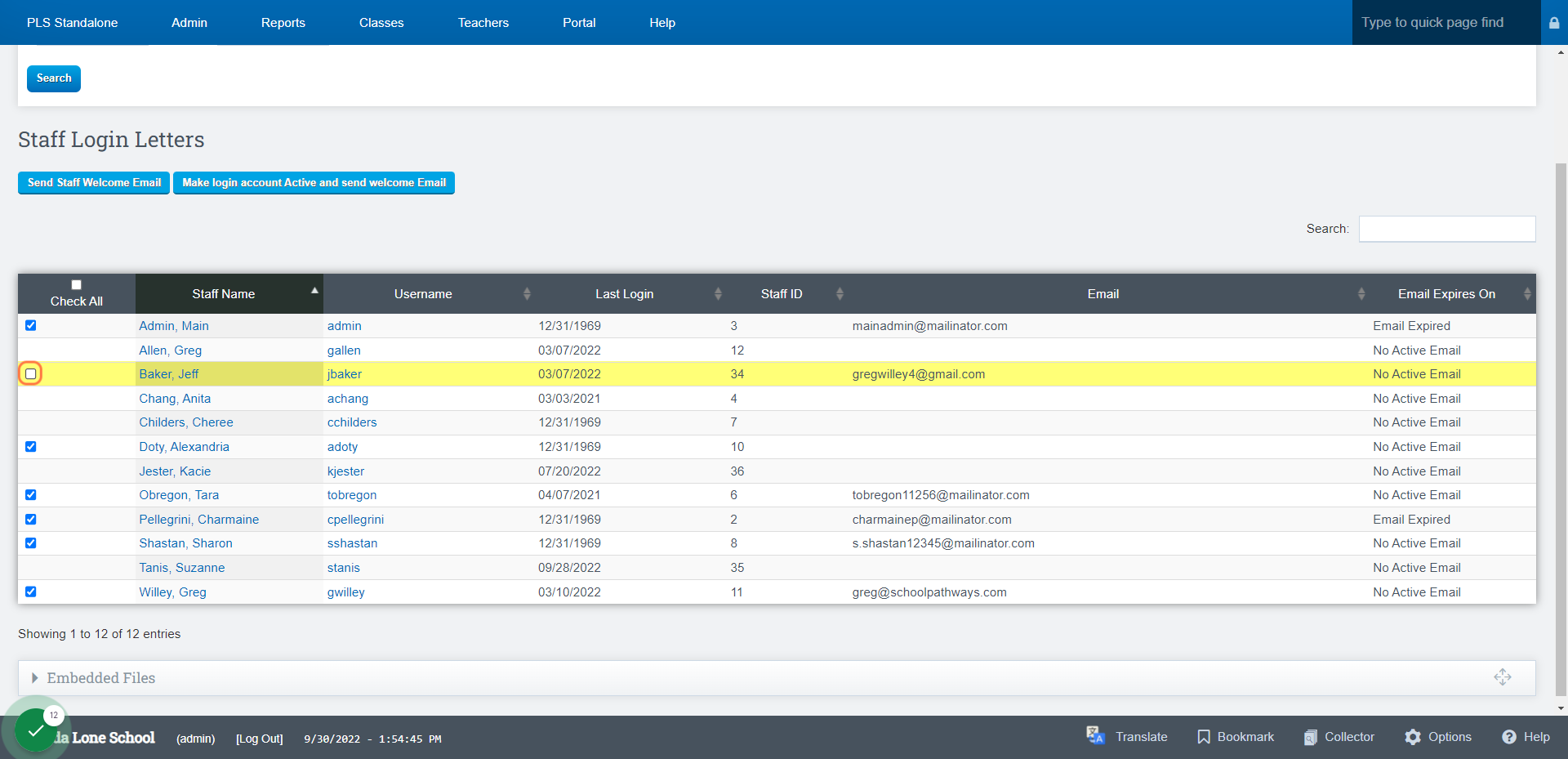Click the scrollbar up arrow
The width and height of the screenshot is (1568, 759).
(x=1561, y=51)
